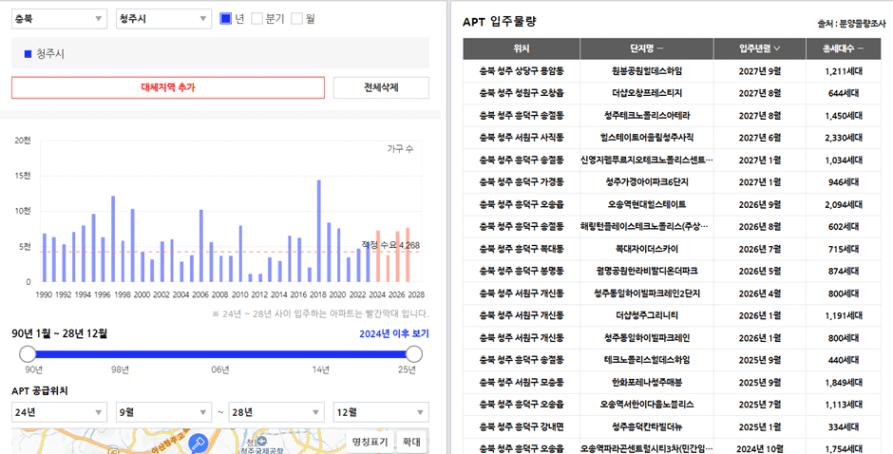This screenshot has height=454, width=893.
Task: Select 청주가경아이파크6단지 complex name
Action: point(646,182)
